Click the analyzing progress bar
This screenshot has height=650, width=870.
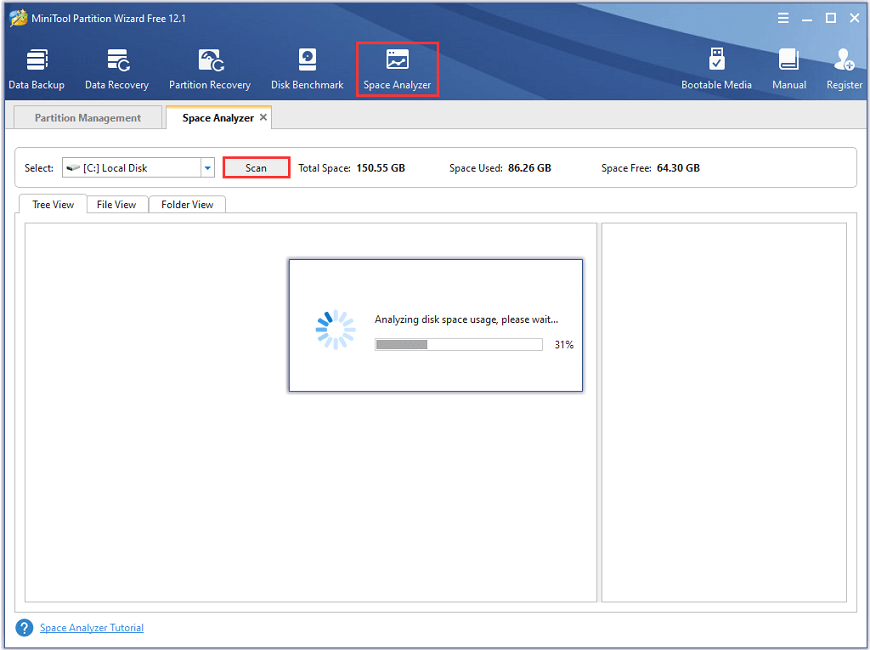pyautogui.click(x=458, y=345)
